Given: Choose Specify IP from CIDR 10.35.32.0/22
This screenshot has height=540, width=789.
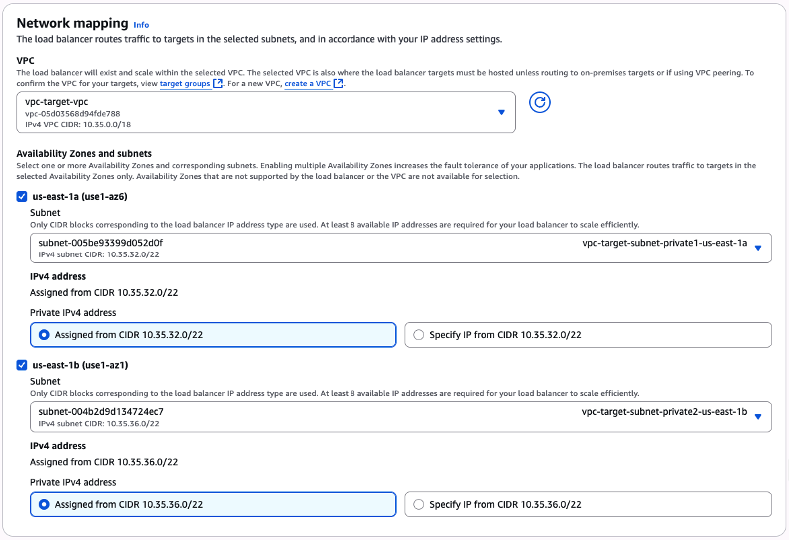Looking at the screenshot, I should 418,335.
